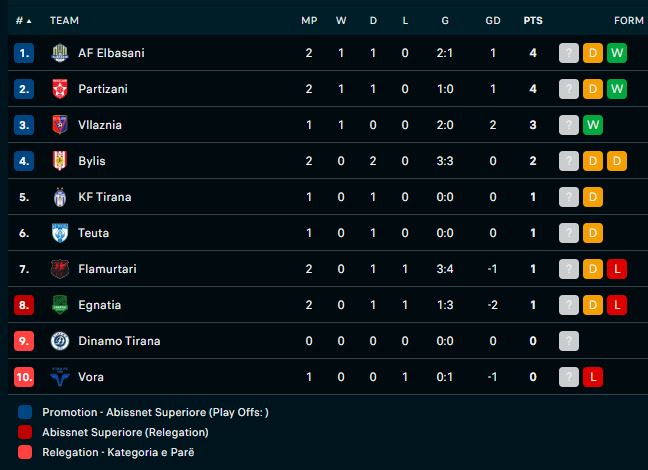The width and height of the screenshot is (648, 470).
Task: Open the Flamurtari club crest
Action: (x=59, y=269)
